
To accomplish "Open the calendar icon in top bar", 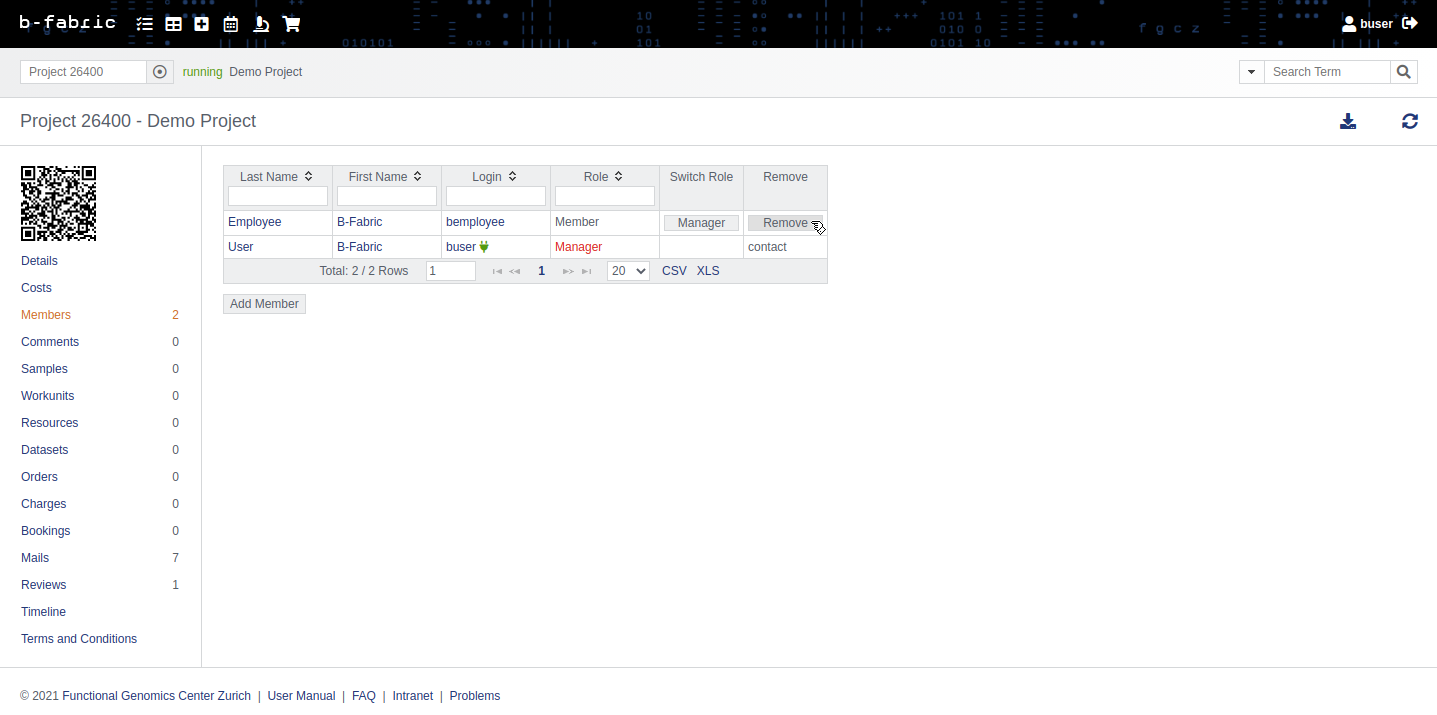I will (231, 24).
